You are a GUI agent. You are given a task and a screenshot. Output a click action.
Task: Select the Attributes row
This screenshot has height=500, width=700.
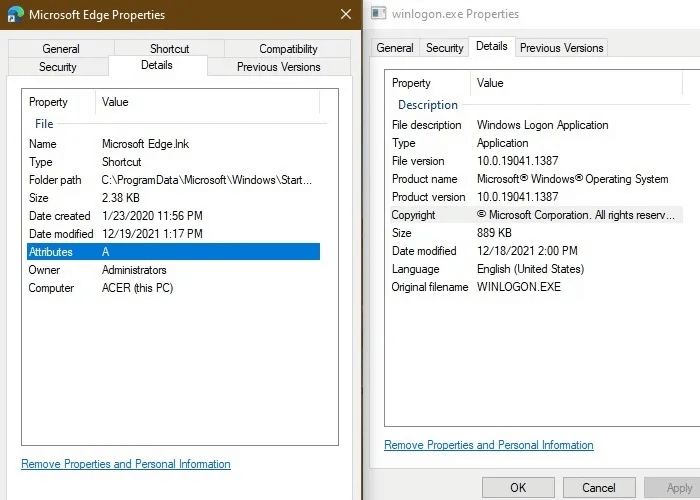[173, 252]
